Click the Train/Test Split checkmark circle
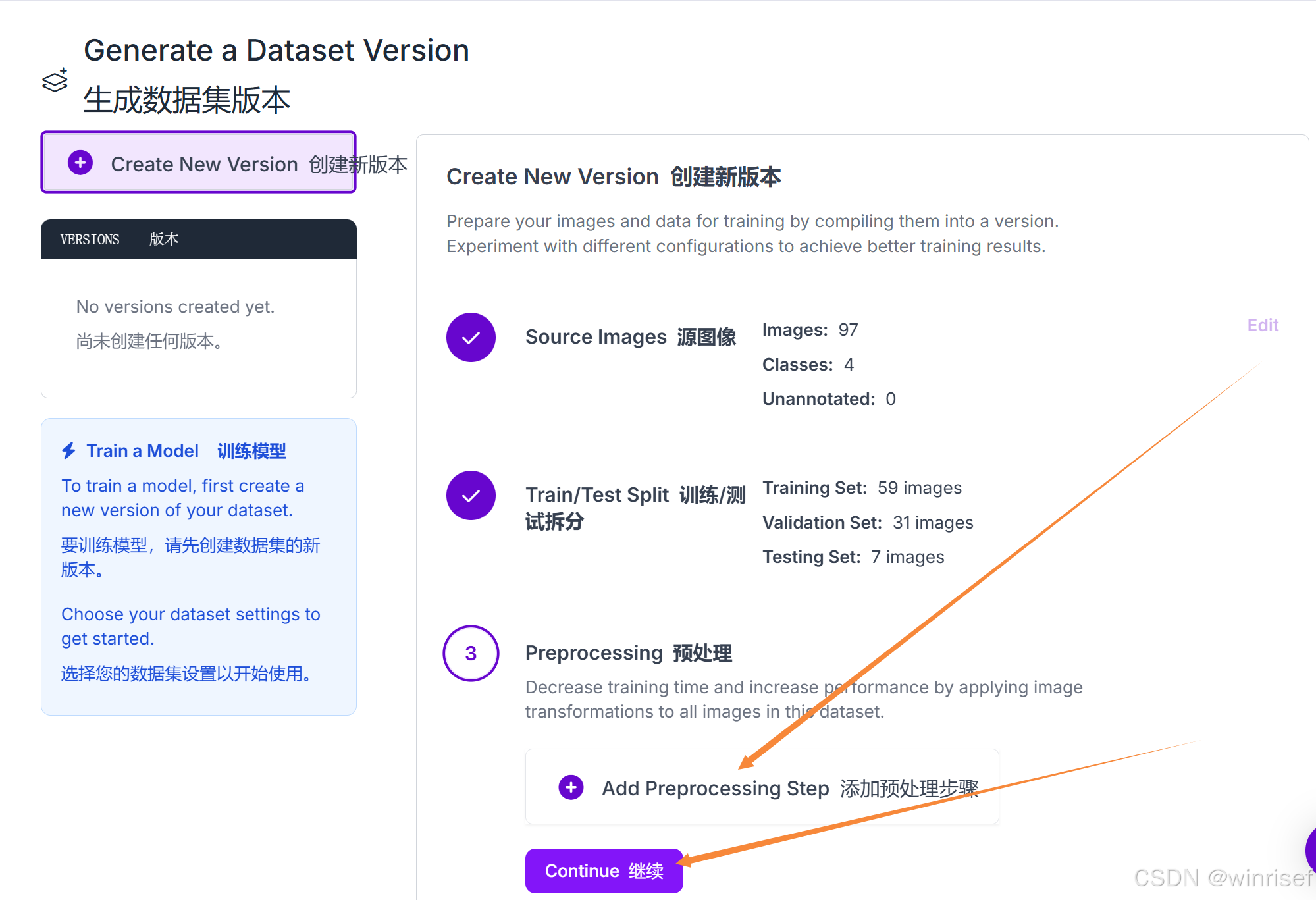The width and height of the screenshot is (1316, 900). (471, 495)
